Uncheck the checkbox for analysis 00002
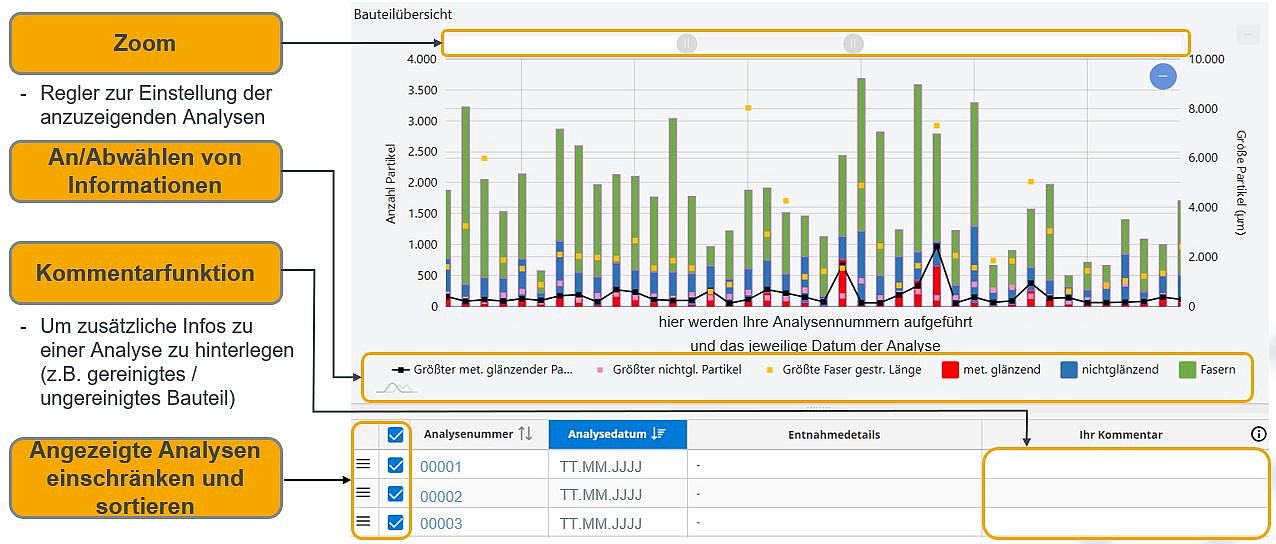Image resolution: width=1276 pixels, height=544 pixels. (x=395, y=494)
